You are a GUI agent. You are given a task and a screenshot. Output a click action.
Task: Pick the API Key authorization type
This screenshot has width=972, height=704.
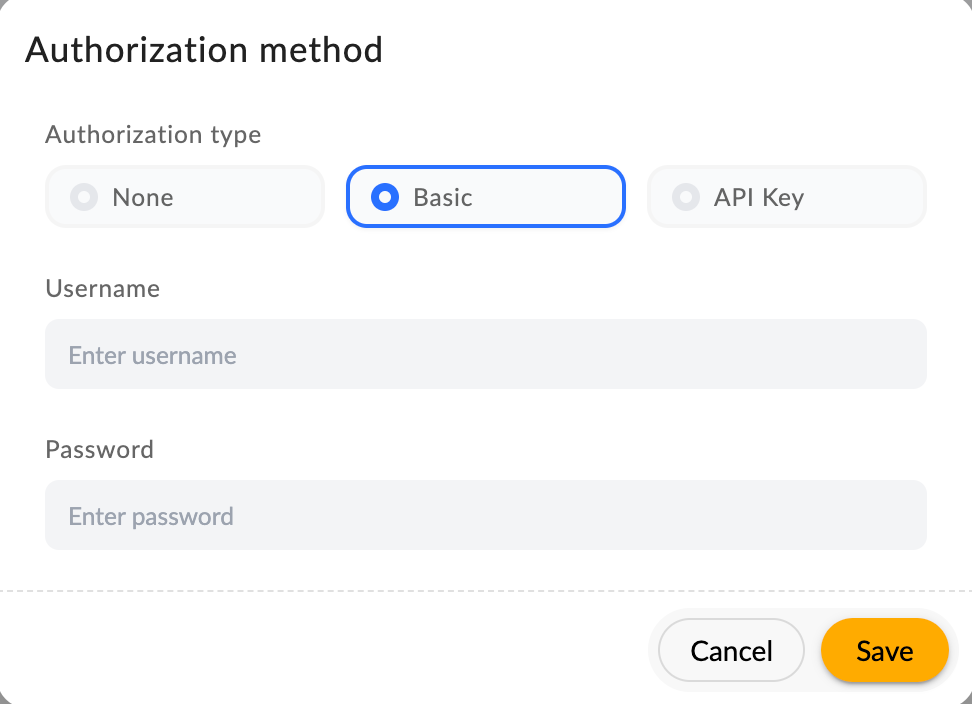coord(786,196)
